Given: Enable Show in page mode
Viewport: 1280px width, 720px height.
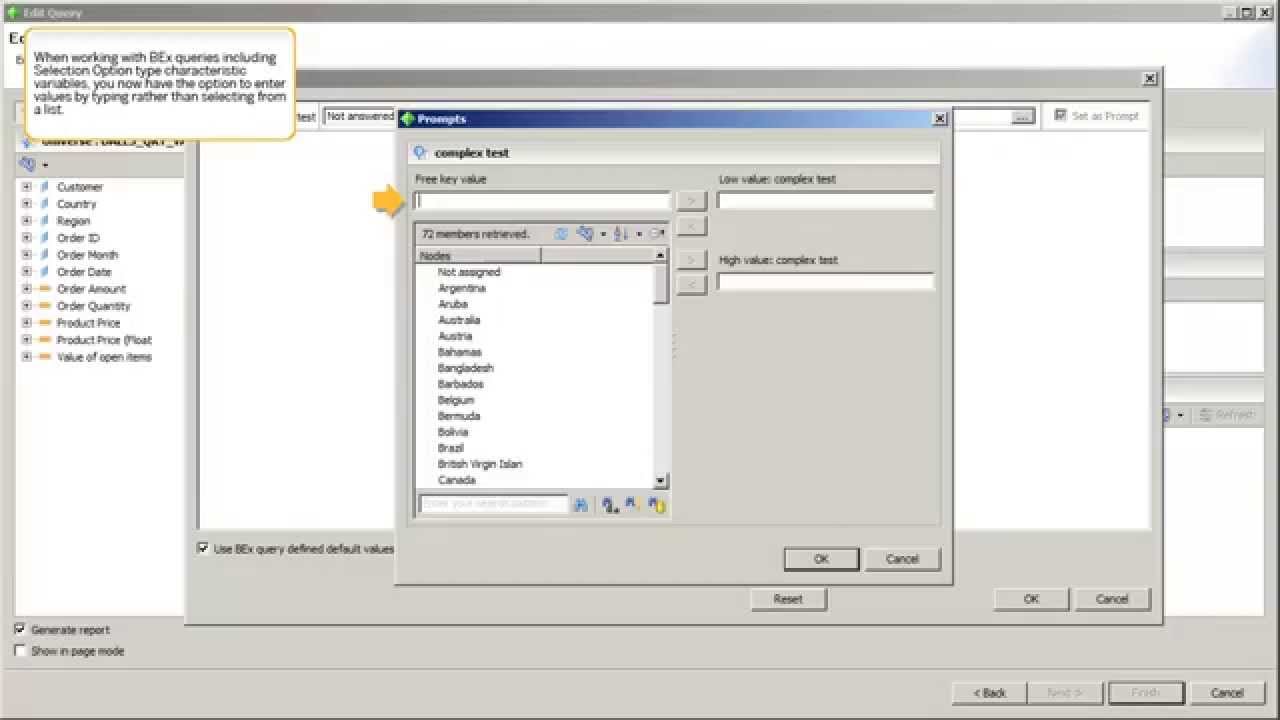Looking at the screenshot, I should pos(20,650).
